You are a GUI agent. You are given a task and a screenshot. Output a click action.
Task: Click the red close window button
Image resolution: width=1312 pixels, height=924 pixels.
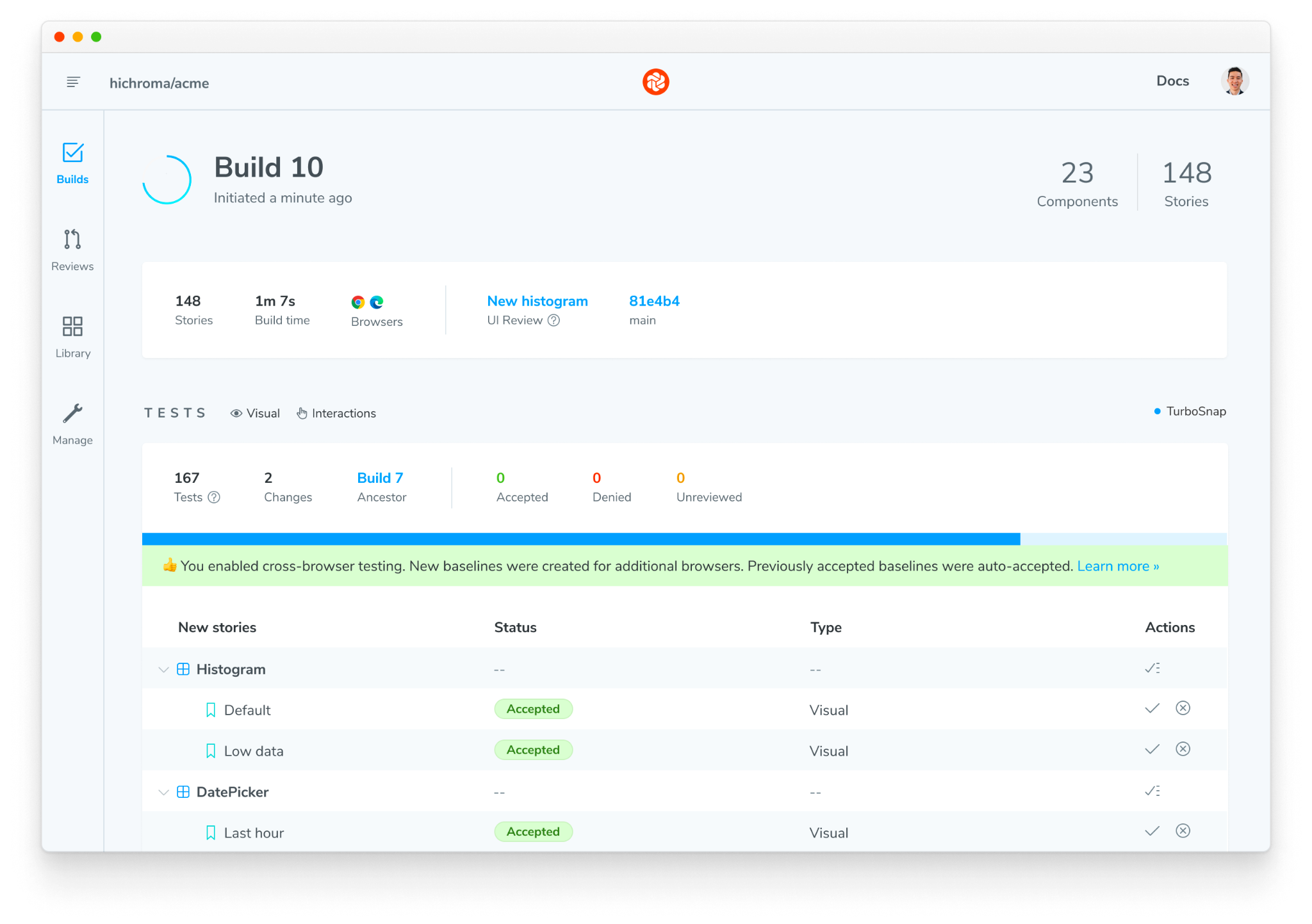click(60, 36)
